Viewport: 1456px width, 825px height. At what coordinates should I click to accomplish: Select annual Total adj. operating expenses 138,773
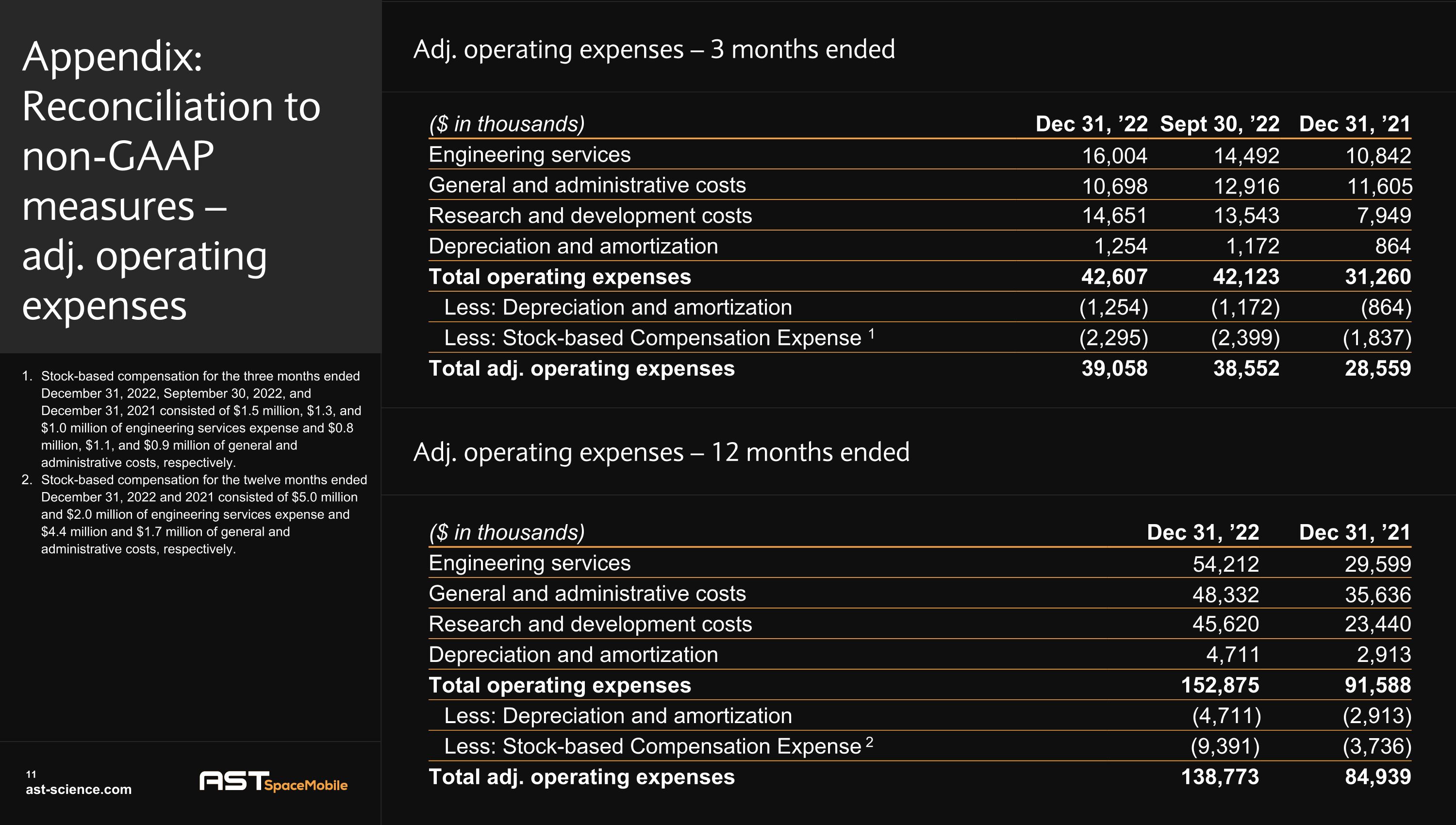coord(1219,777)
